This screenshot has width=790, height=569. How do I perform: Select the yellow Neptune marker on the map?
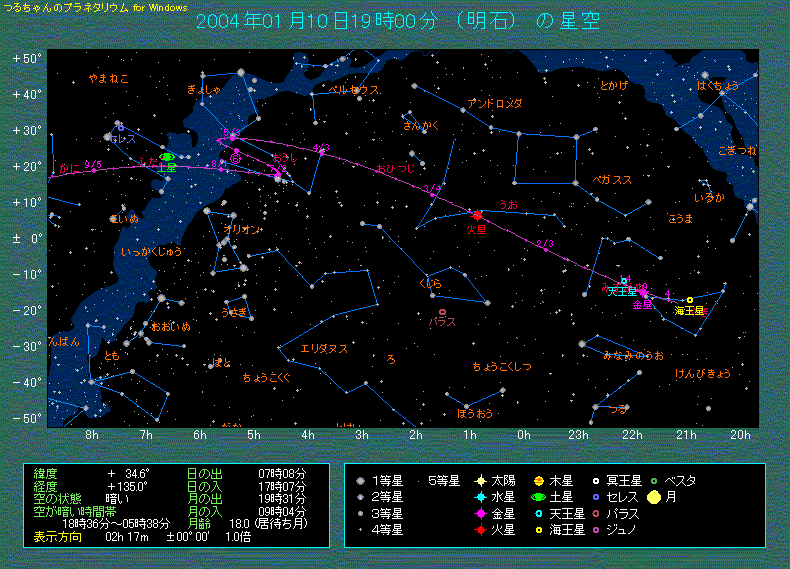click(x=690, y=300)
